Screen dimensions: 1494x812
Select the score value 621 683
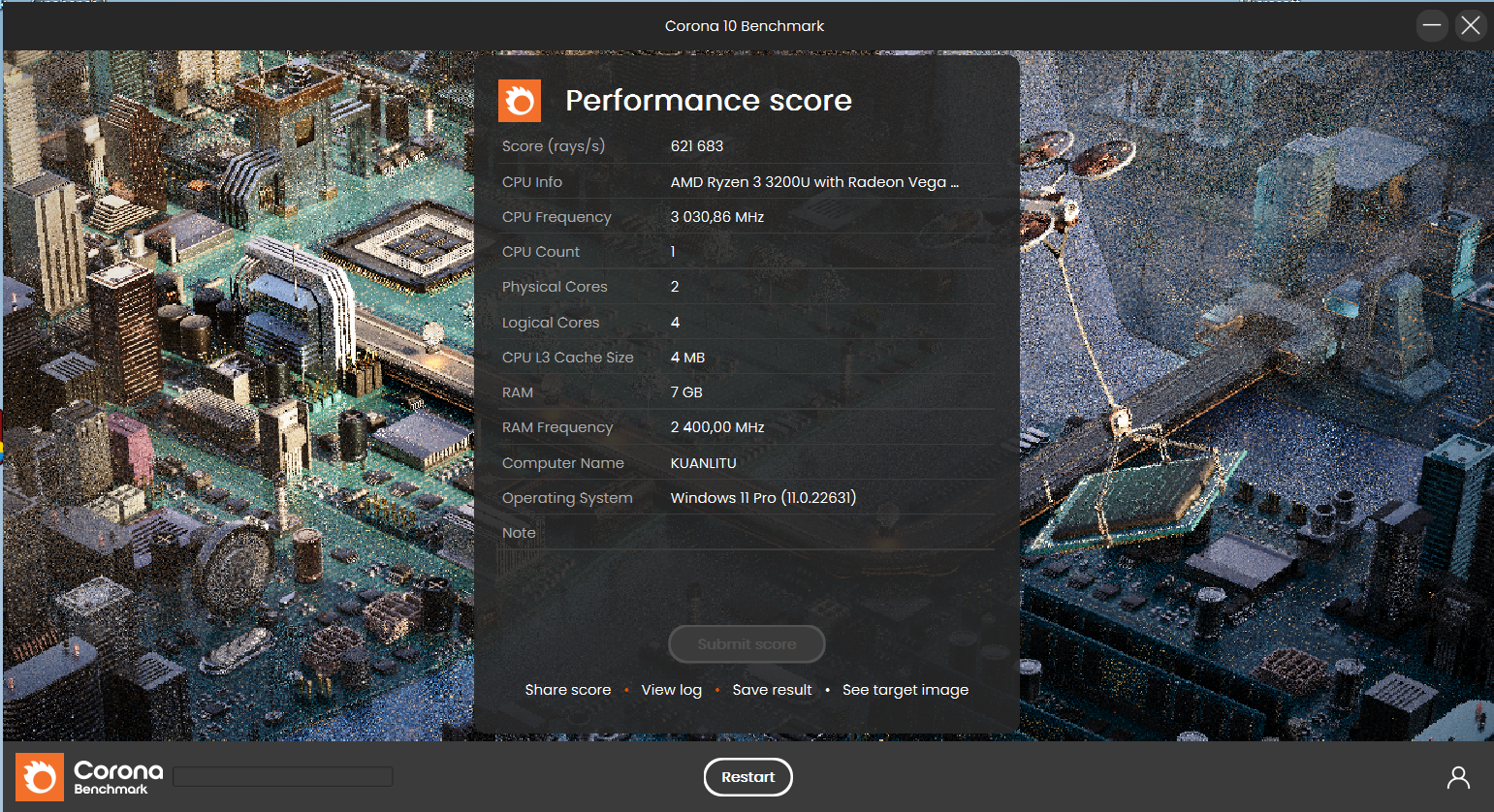pos(697,146)
